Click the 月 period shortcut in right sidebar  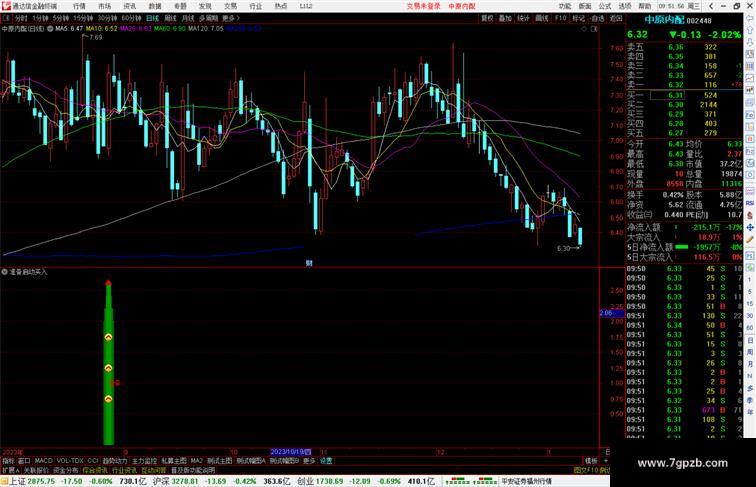pos(750,365)
